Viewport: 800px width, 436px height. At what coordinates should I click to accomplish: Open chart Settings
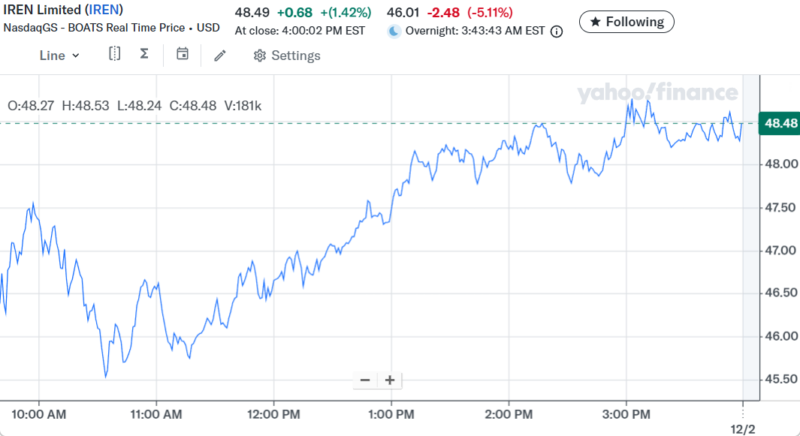click(x=287, y=55)
